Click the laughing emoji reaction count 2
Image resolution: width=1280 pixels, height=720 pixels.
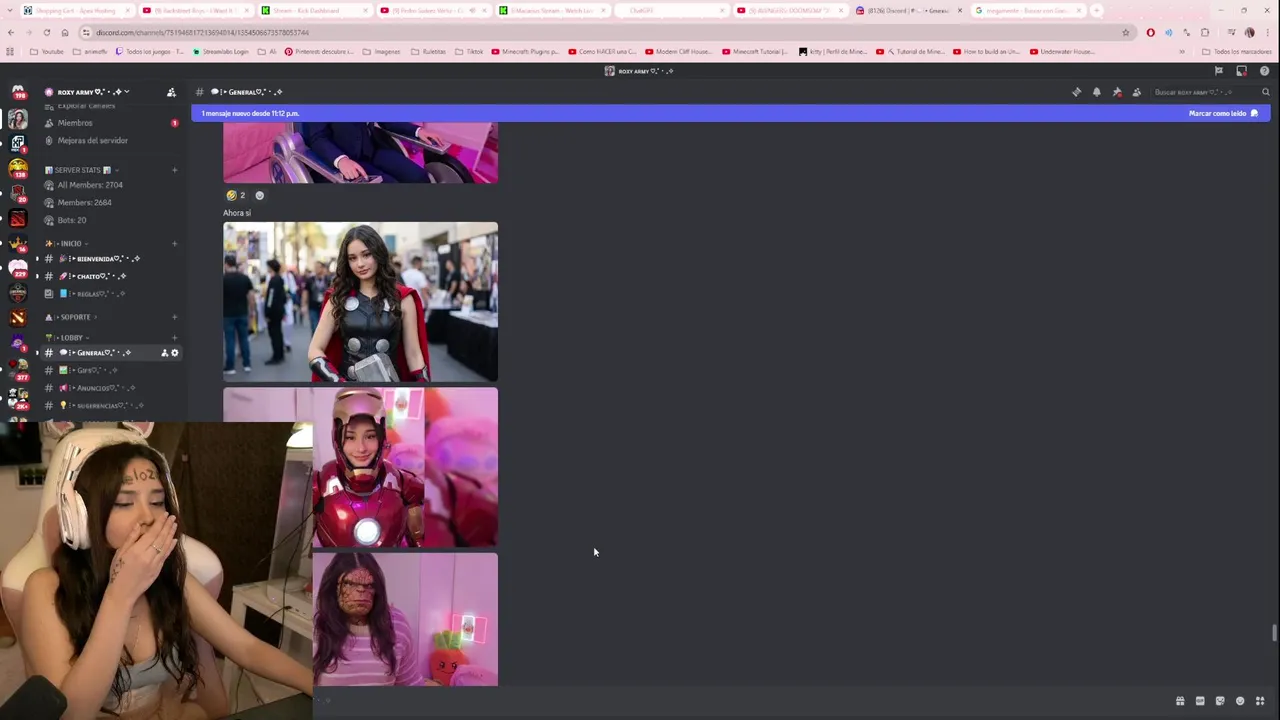coord(236,195)
